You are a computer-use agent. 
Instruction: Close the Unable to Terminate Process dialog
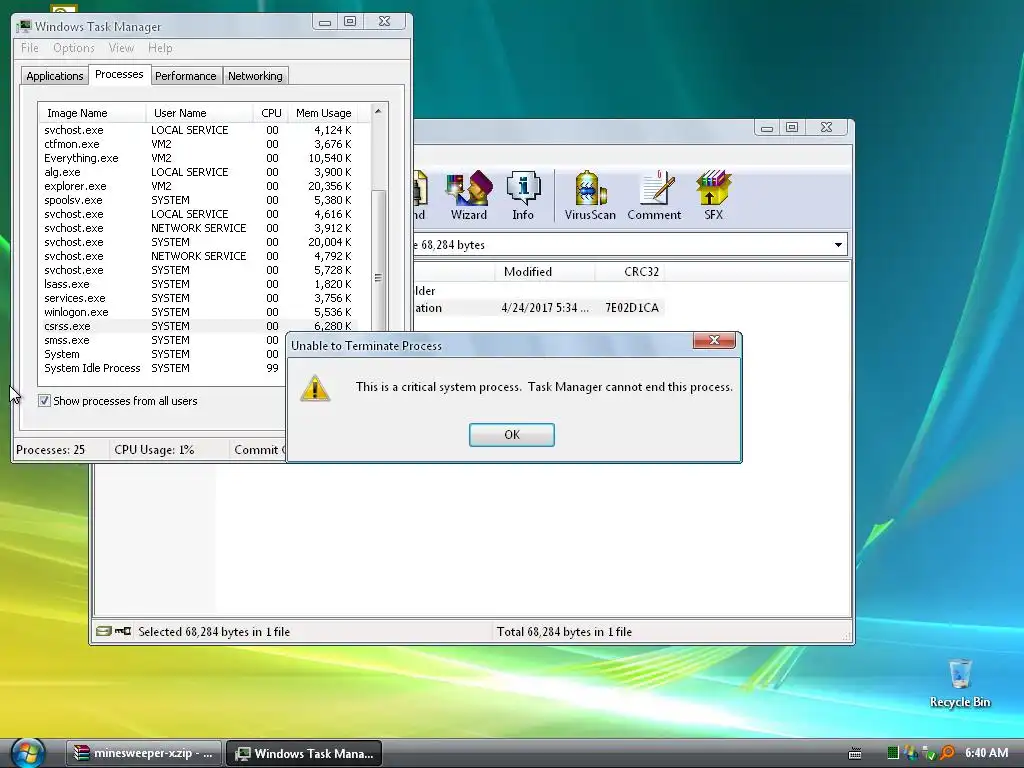point(714,340)
